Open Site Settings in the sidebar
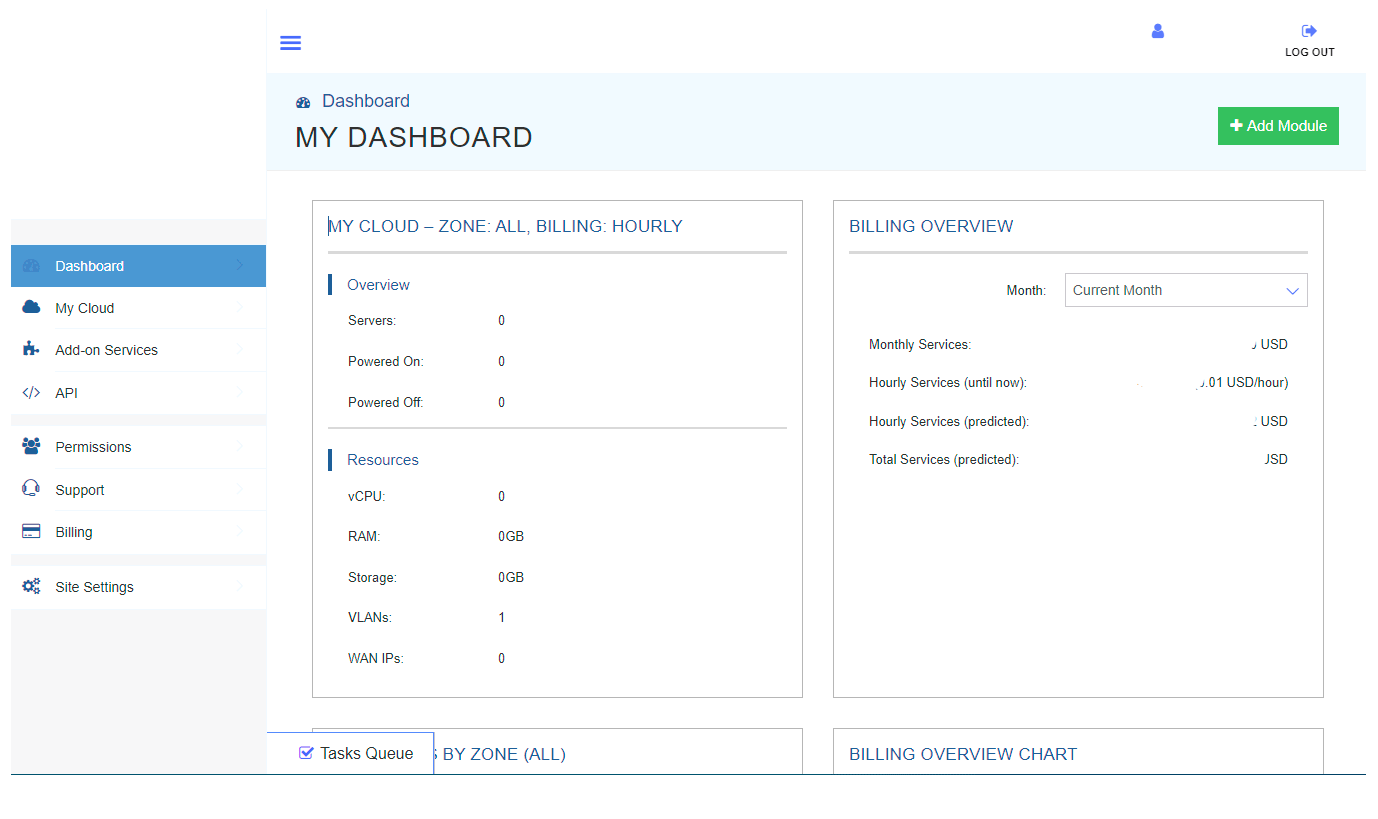The image size is (1378, 819). (138, 587)
